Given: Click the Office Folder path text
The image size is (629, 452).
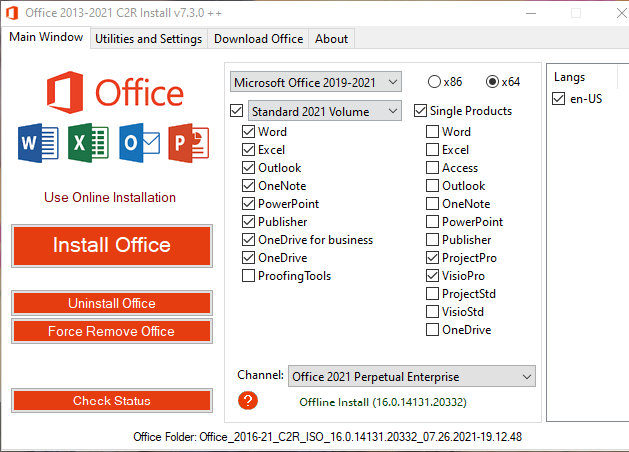Looking at the screenshot, I should pyautogui.click(x=327, y=437).
